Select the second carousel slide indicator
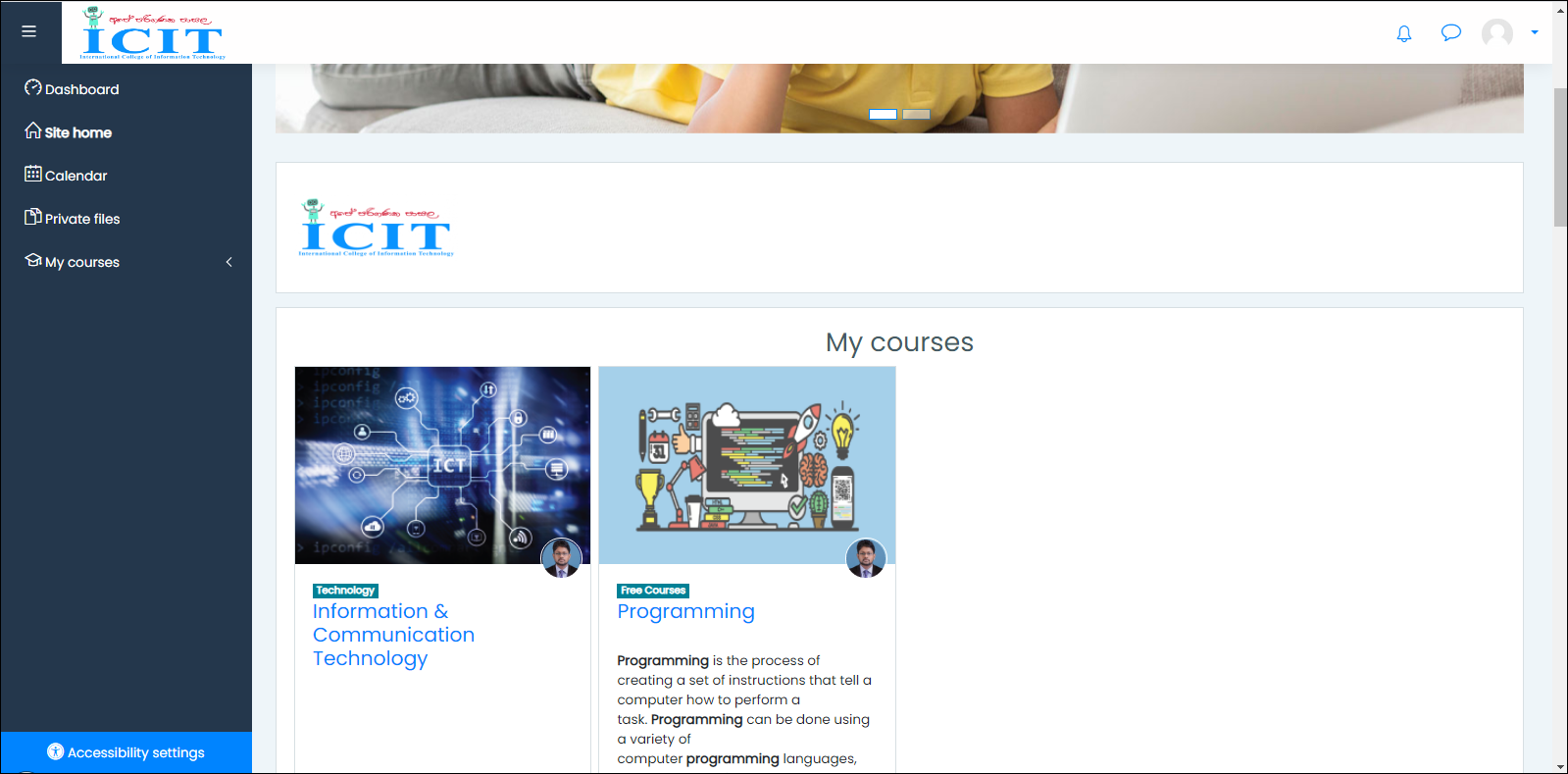Viewport: 1568px width, 774px height. point(916,115)
